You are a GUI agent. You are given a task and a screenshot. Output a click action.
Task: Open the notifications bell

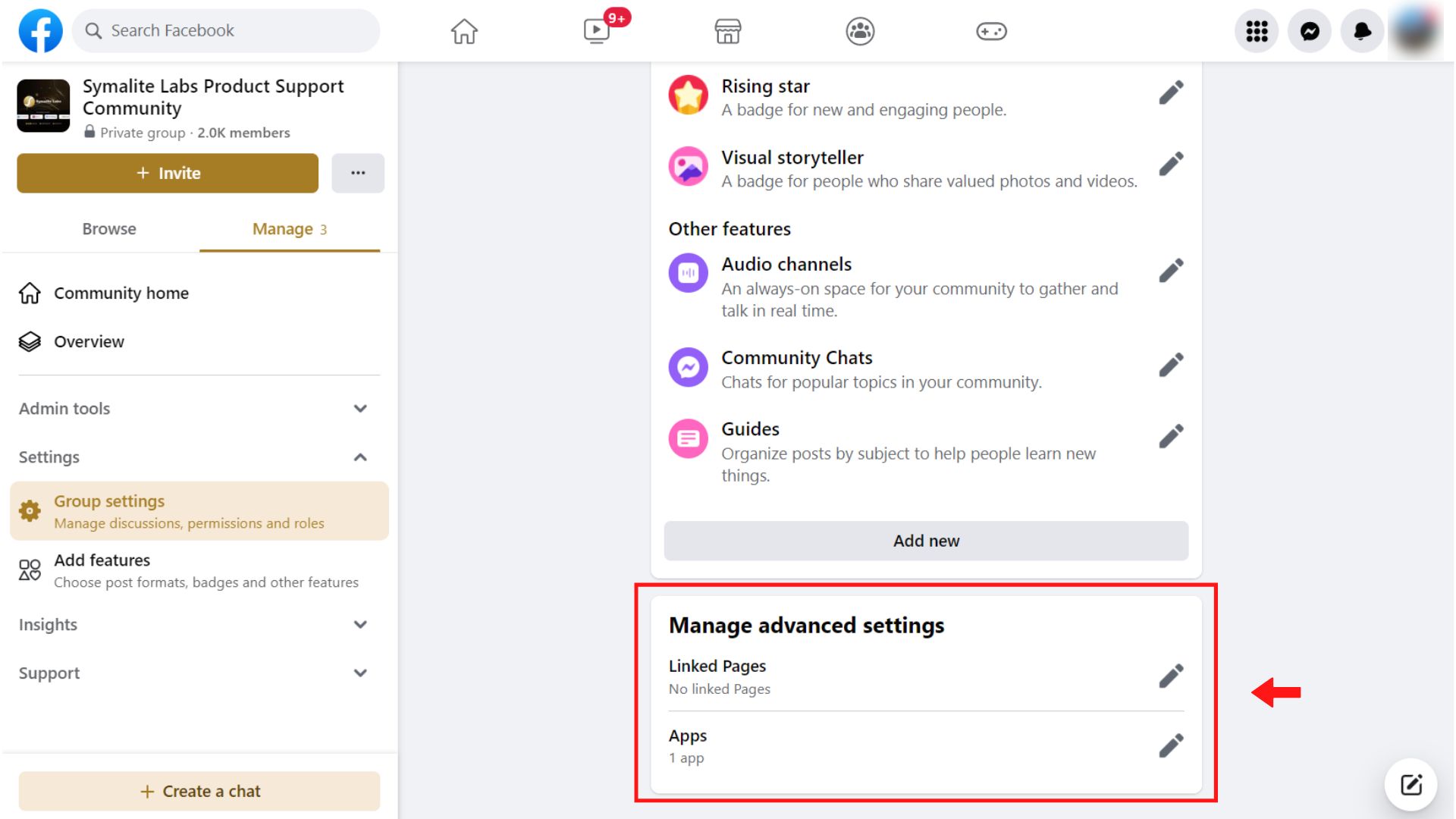click(1362, 31)
